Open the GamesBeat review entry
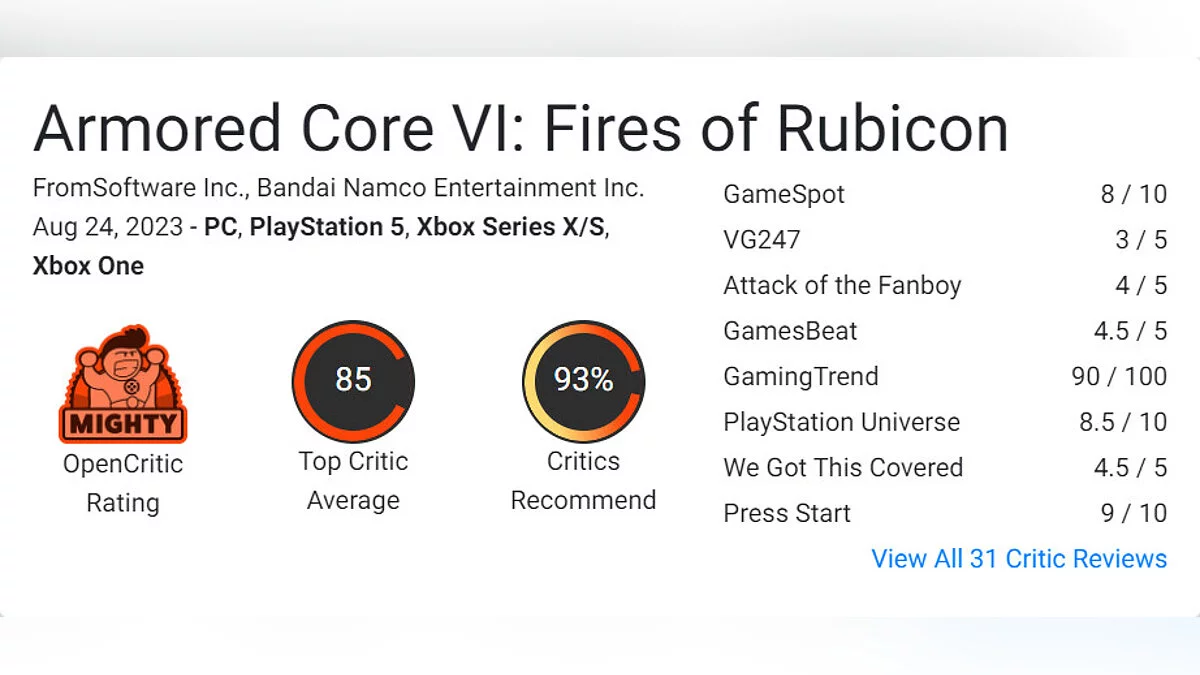This screenshot has height=675, width=1200. pyautogui.click(x=790, y=331)
